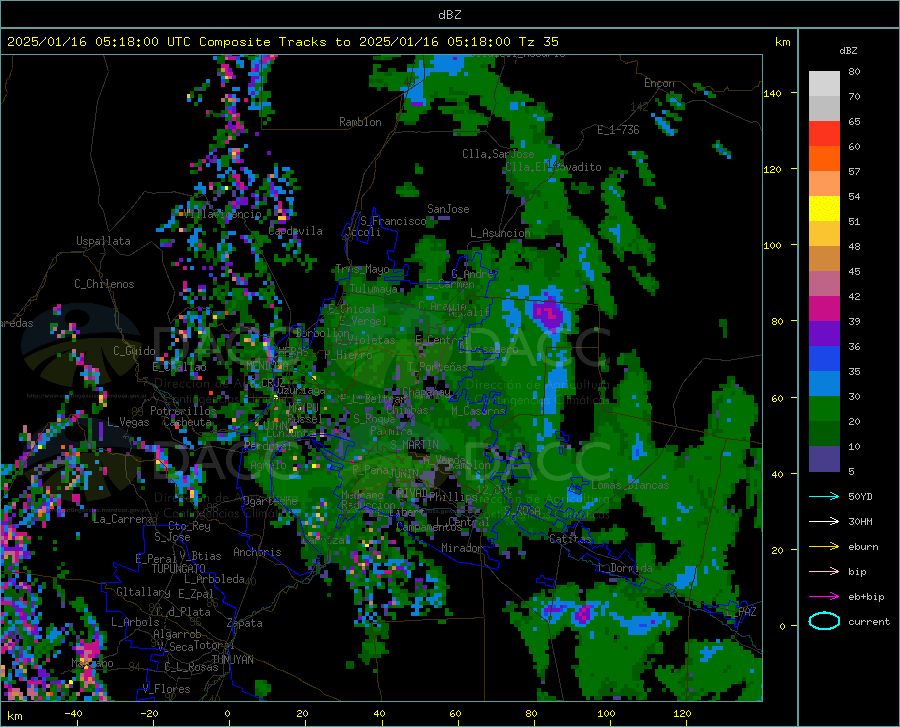Click the dark green 20 dBZ swatch
900x727 pixels.
[824, 434]
